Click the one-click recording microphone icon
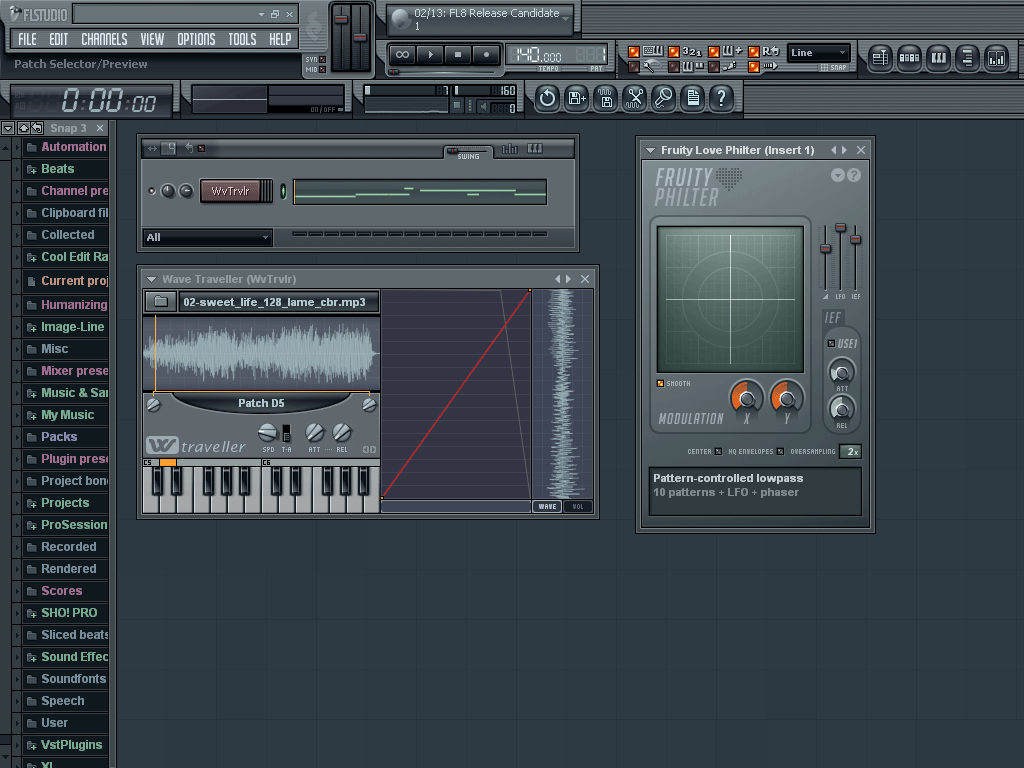The height and width of the screenshot is (768, 1024). pyautogui.click(x=664, y=99)
